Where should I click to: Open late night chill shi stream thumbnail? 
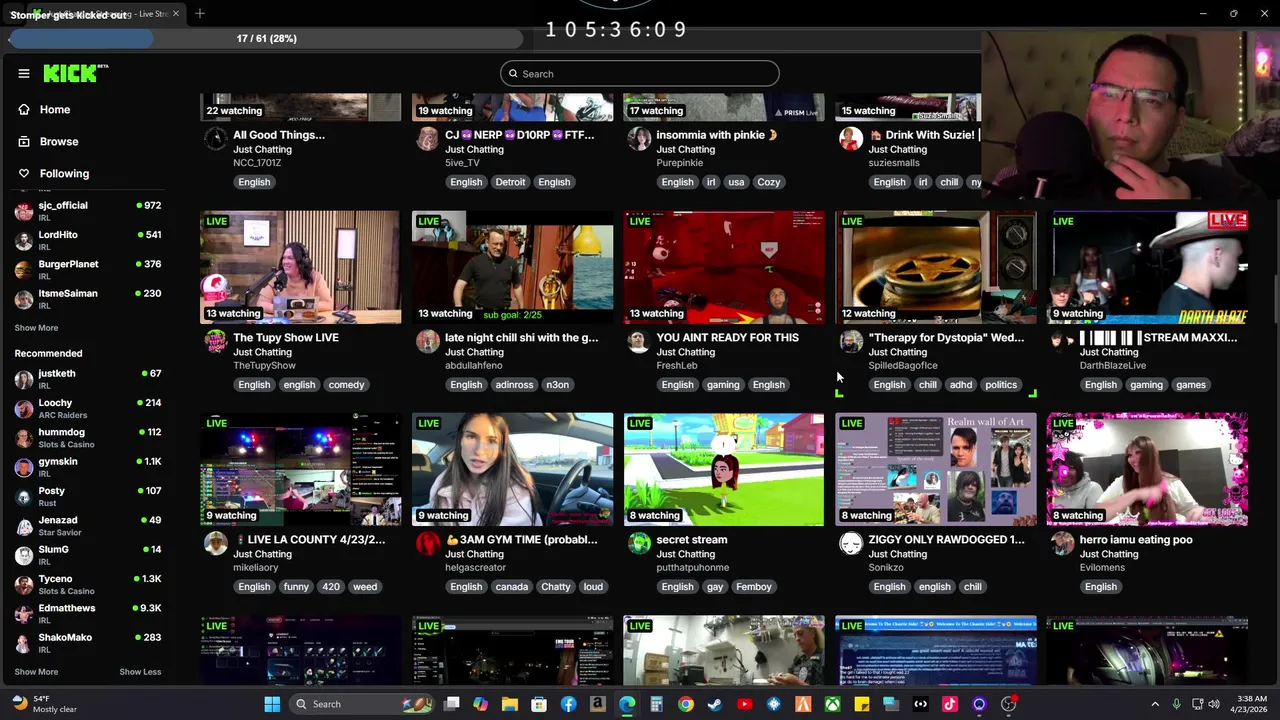pos(512,267)
